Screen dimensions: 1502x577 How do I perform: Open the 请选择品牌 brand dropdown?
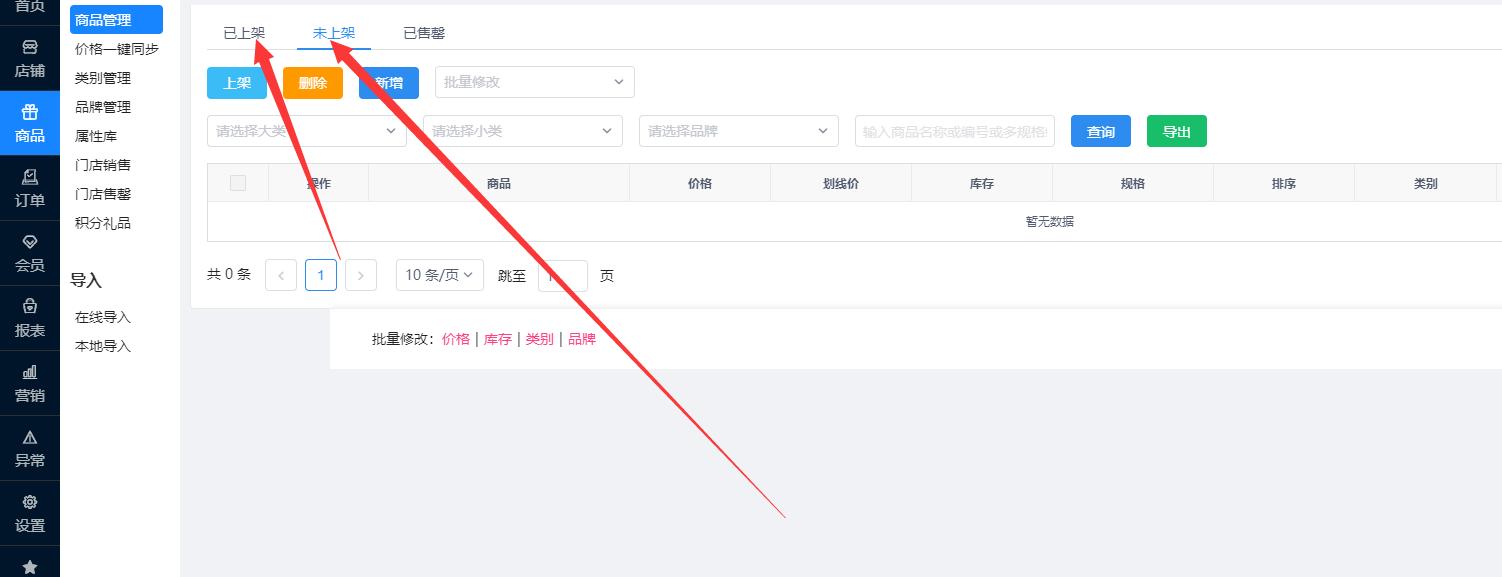738,130
